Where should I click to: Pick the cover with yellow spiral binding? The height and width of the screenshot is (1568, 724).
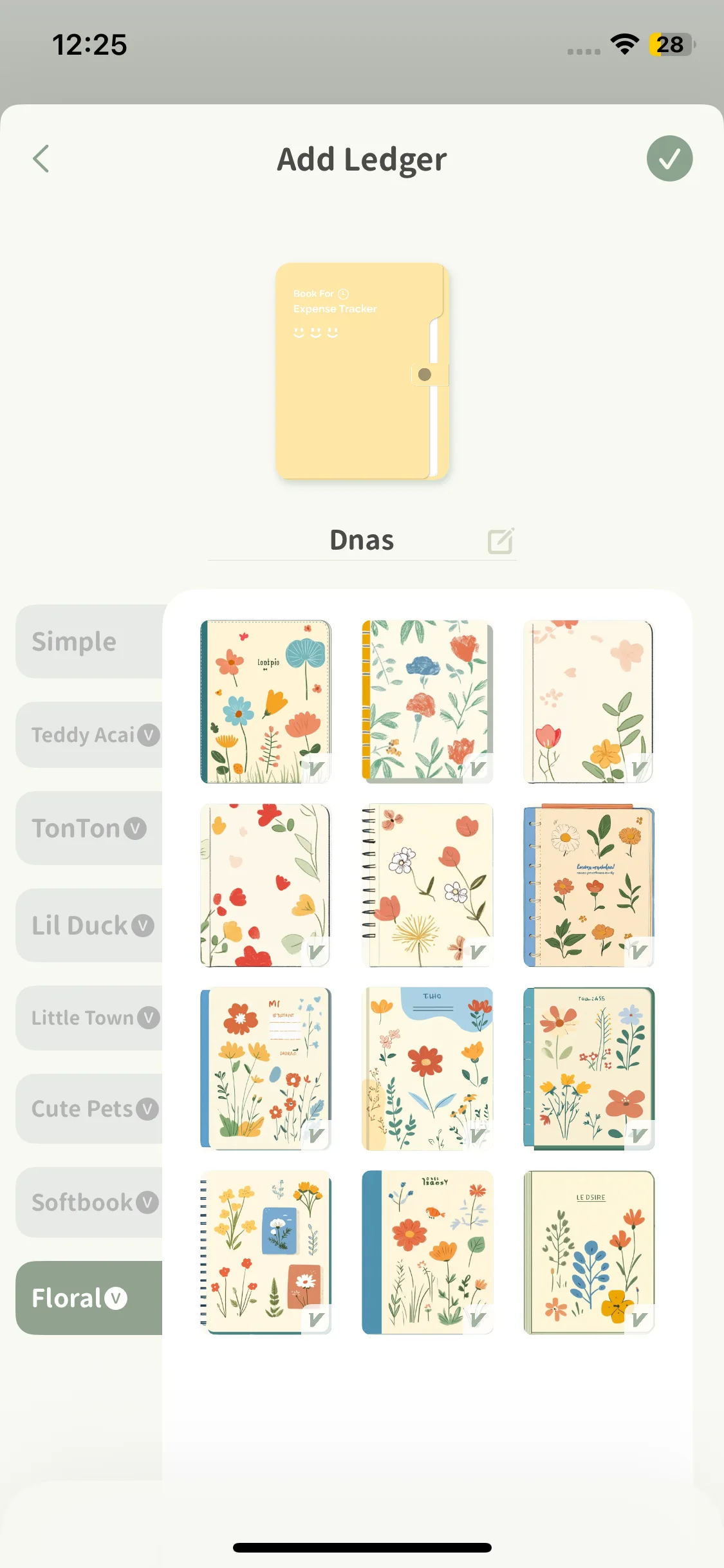pos(427,702)
